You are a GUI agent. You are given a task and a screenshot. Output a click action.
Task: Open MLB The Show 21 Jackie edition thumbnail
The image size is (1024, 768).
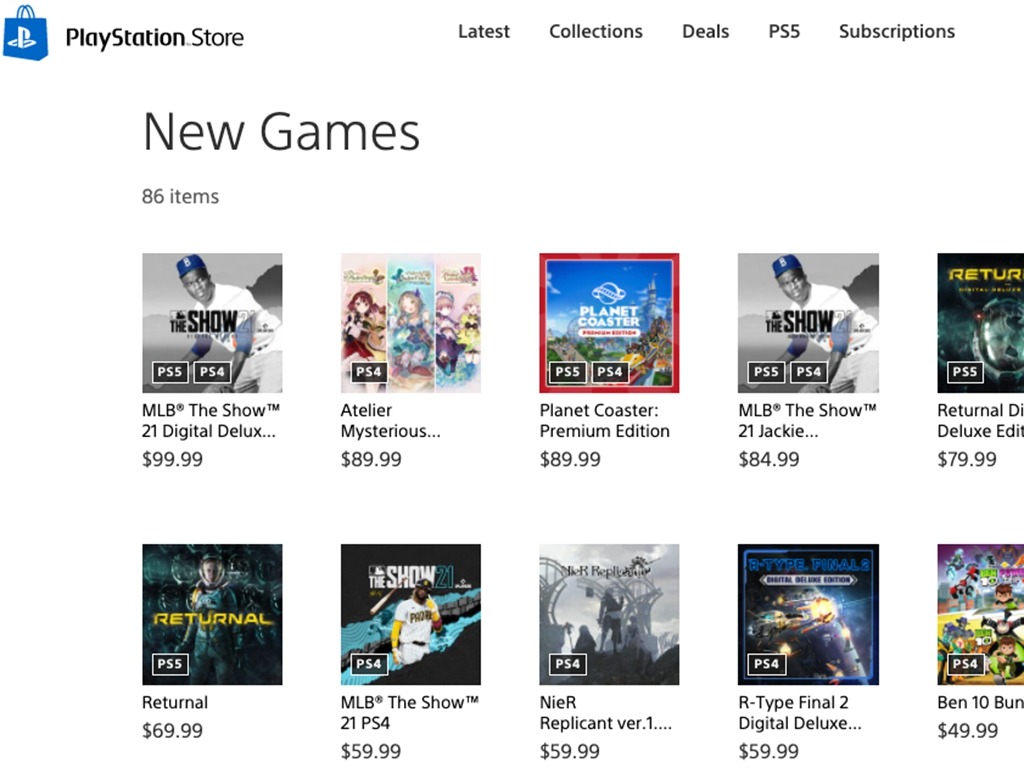(808, 322)
